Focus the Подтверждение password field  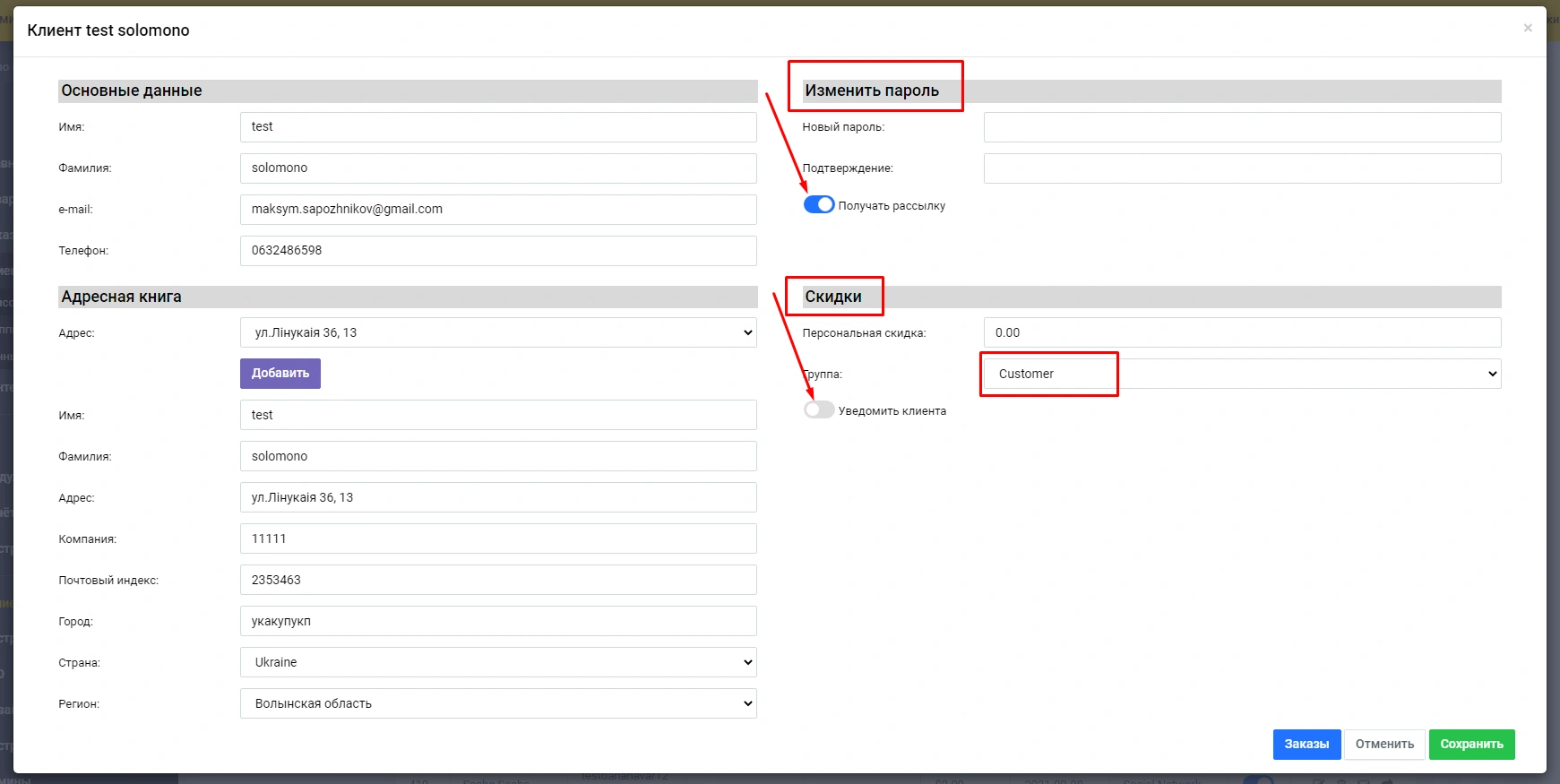point(1242,168)
